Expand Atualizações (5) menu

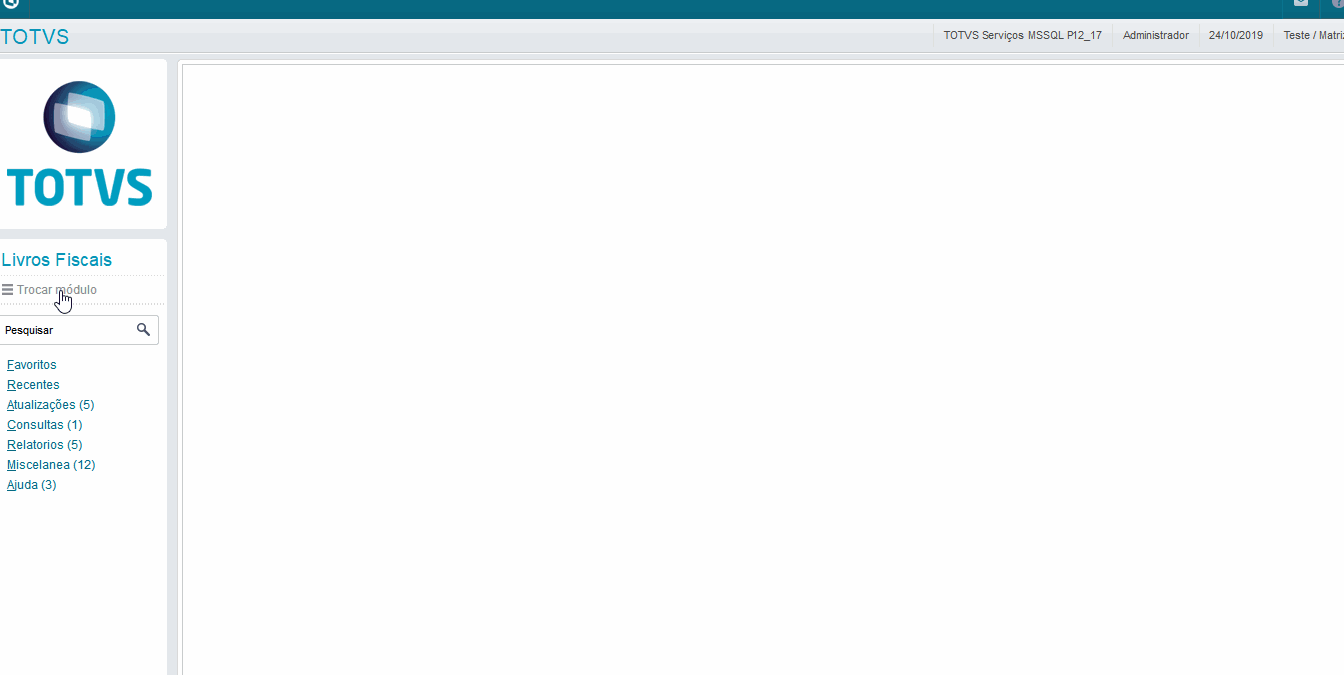tap(50, 405)
